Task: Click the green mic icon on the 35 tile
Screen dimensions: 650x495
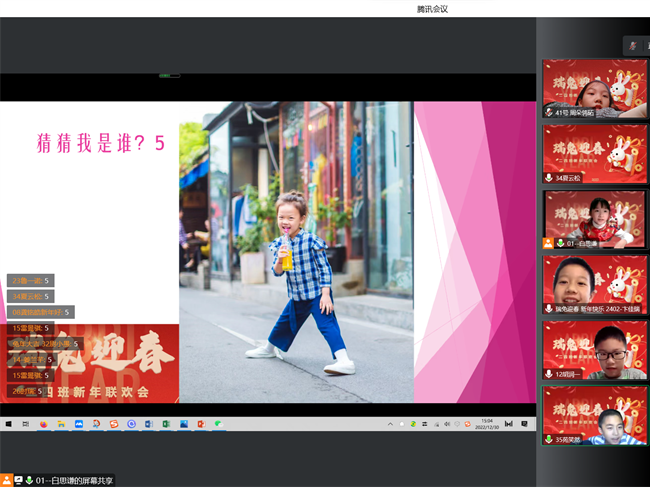Action: (549, 439)
